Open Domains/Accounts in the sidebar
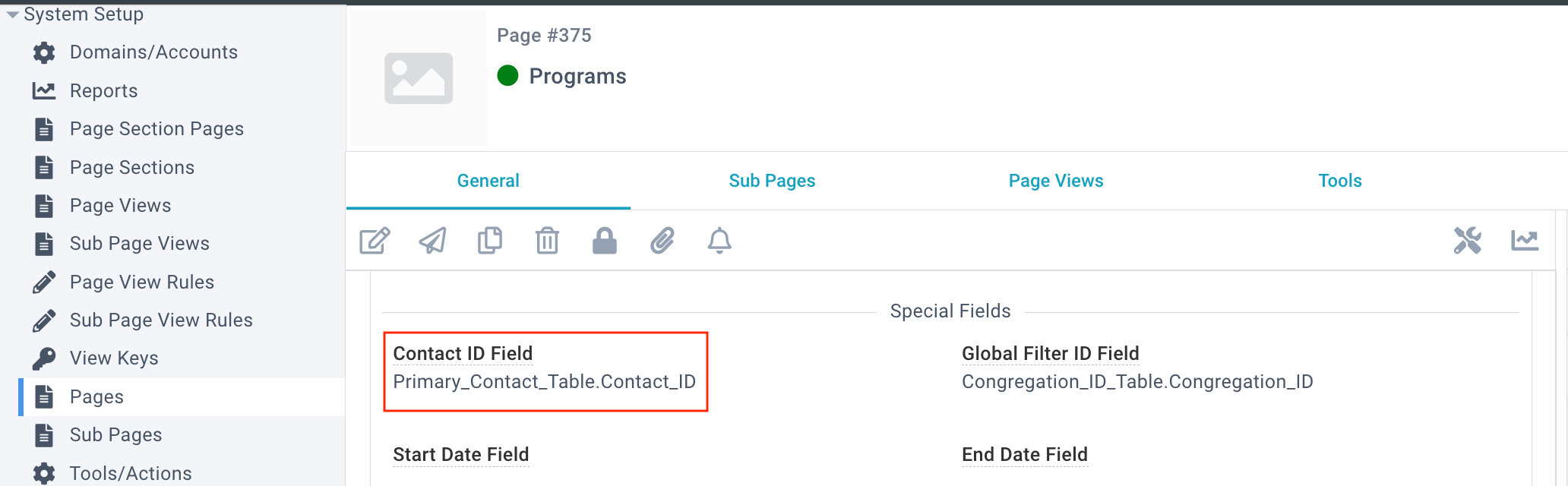1568x486 pixels. pos(153,52)
